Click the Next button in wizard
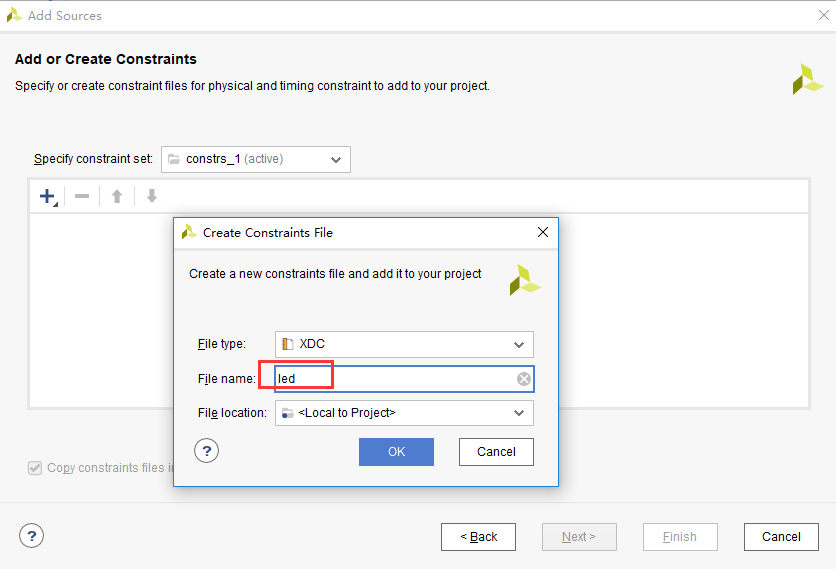Viewport: 836px width, 569px height. 579,537
